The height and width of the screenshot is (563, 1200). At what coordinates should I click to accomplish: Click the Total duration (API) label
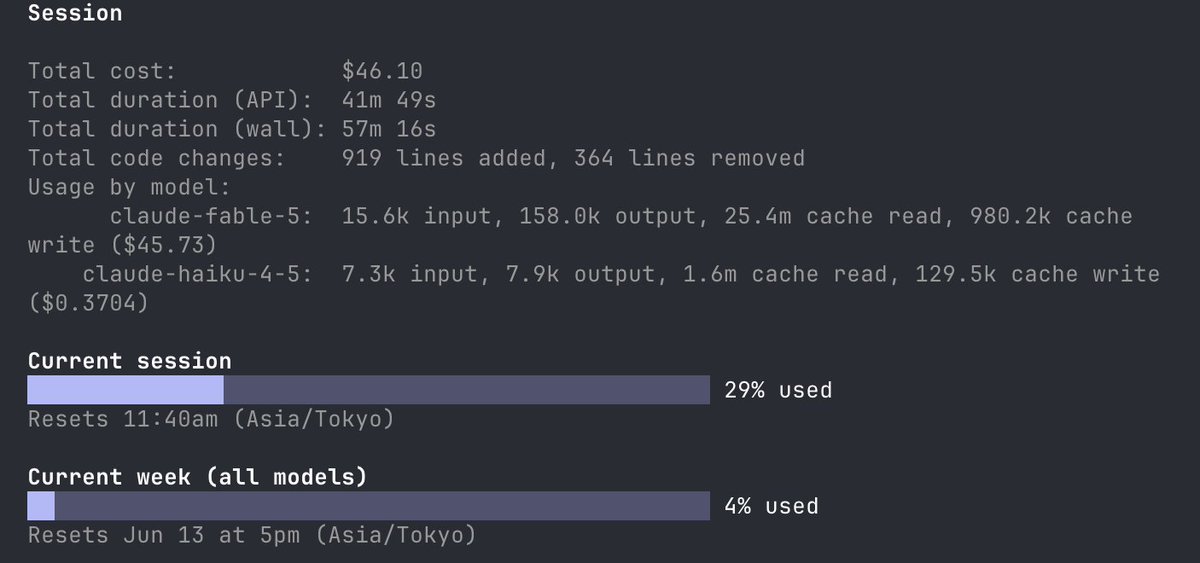(x=170, y=100)
